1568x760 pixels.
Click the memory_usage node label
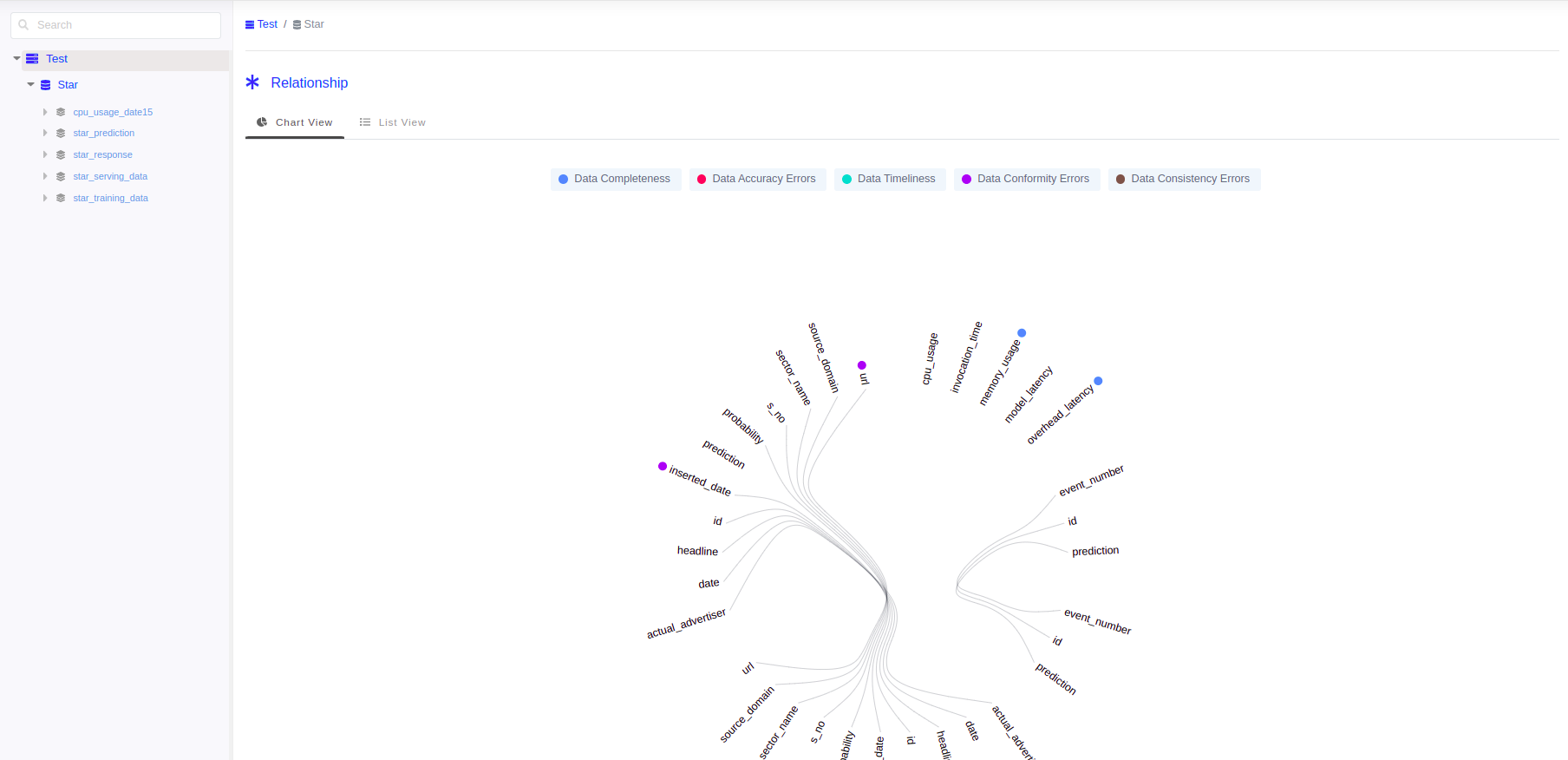pos(999,373)
